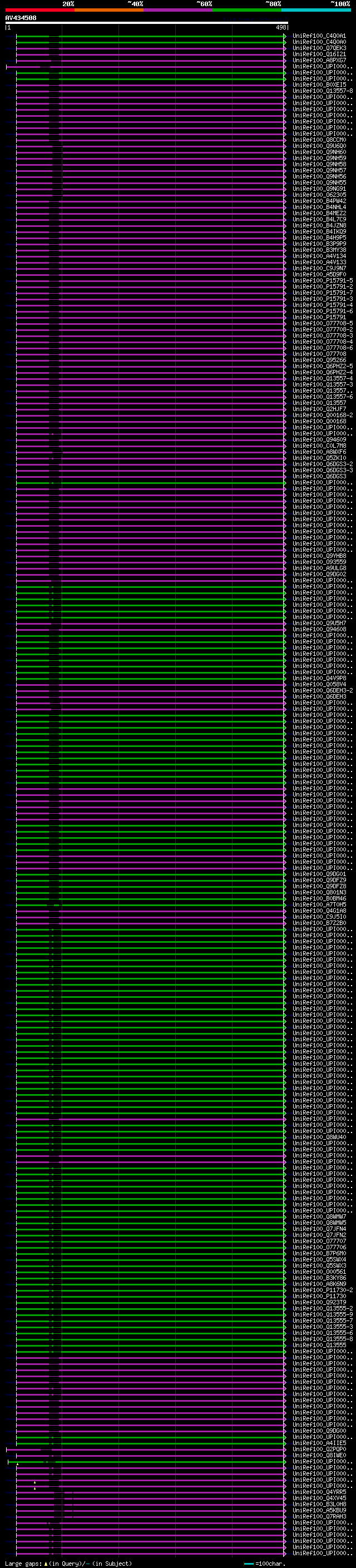Open hit UniRef100_B0XEI5
The width and height of the screenshot is (356, 1568).
tap(319, 85)
